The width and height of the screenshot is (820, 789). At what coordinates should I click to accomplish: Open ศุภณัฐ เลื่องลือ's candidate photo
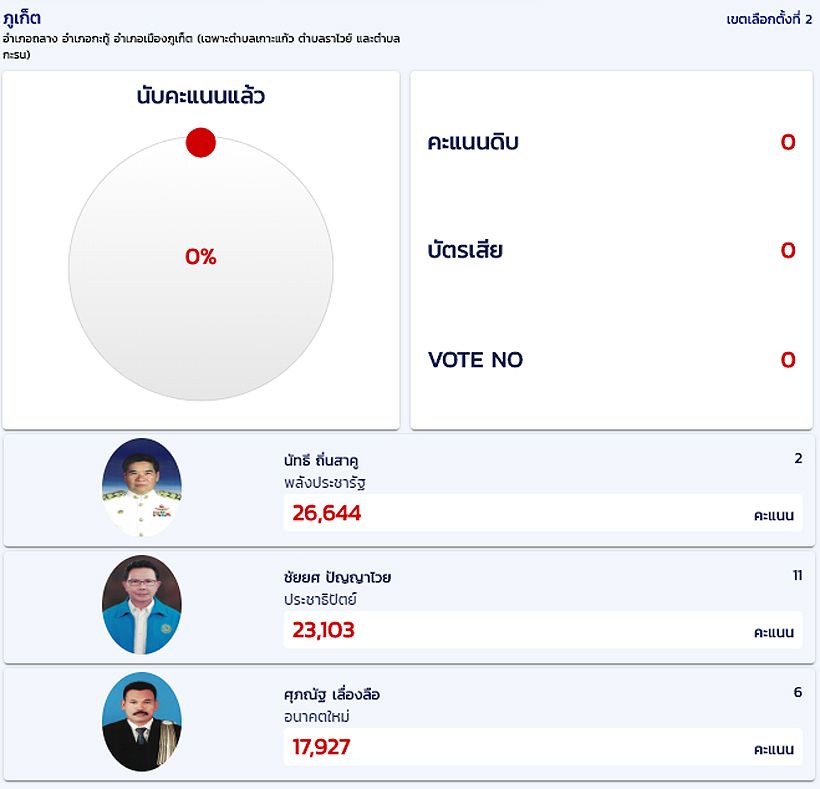[141, 721]
